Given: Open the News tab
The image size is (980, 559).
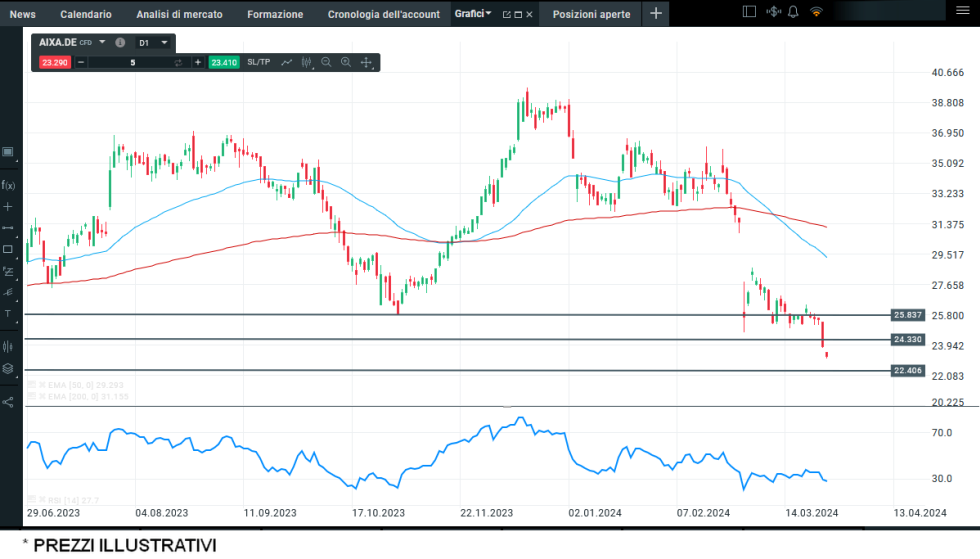Looking at the screenshot, I should (22, 14).
